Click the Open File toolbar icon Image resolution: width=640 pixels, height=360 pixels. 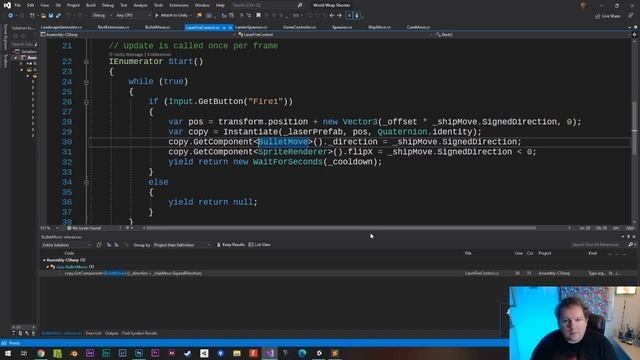[x=43, y=16]
